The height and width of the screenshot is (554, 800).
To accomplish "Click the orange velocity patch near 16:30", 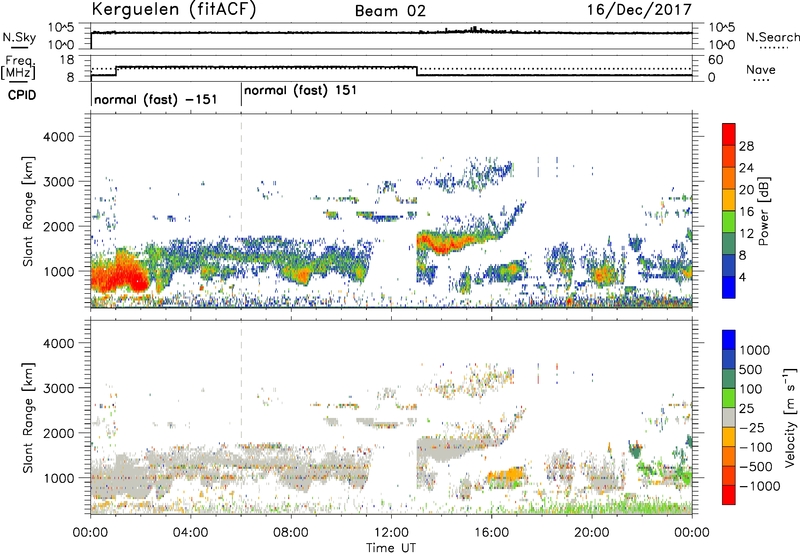I will [x=506, y=475].
